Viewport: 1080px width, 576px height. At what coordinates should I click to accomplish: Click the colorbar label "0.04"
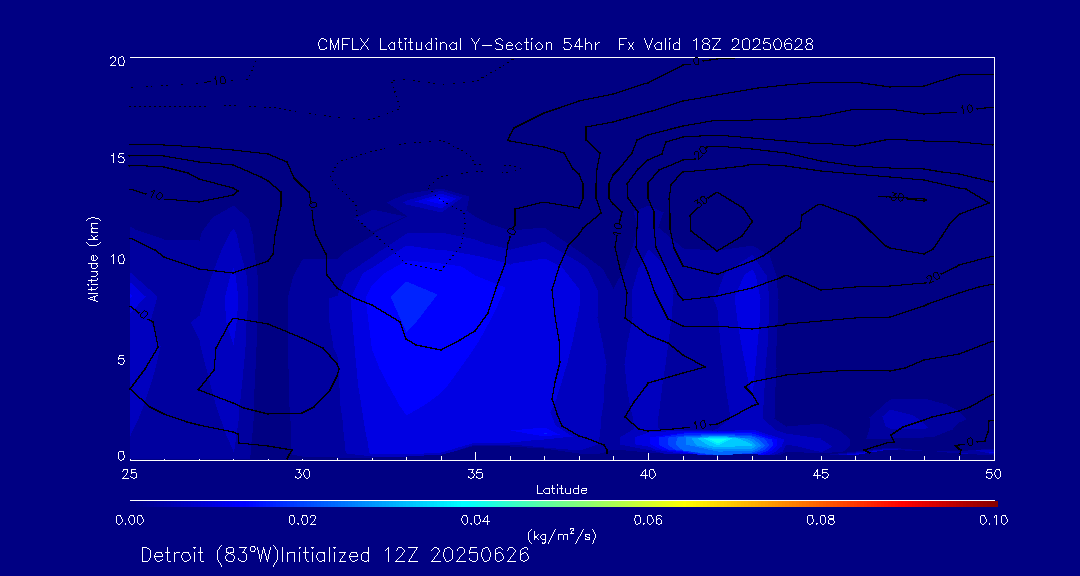pyautogui.click(x=475, y=520)
